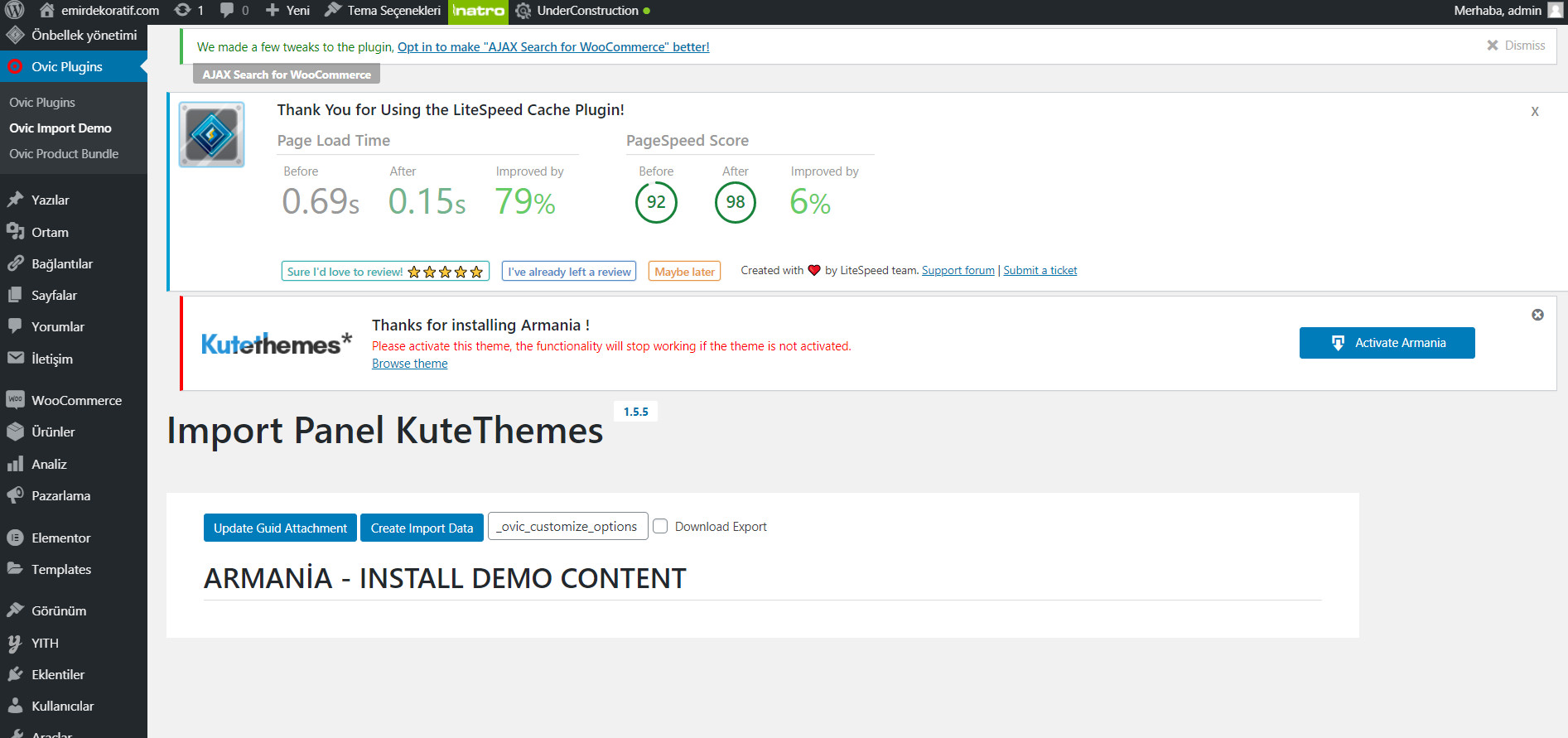Click the Önbellek yönetimi diamond icon
1568x738 pixels.
click(15, 35)
